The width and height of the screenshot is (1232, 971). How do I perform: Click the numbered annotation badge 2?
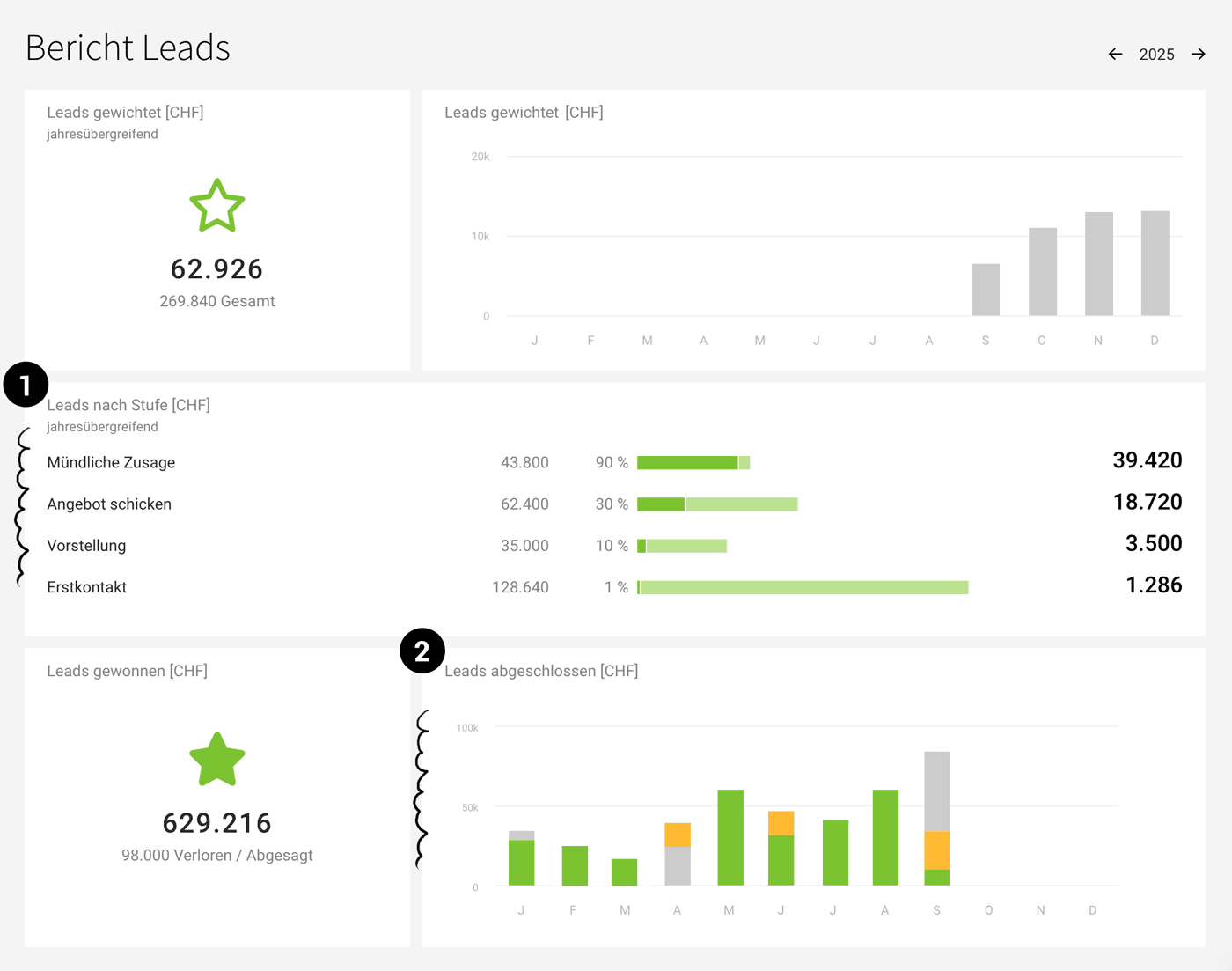[423, 651]
